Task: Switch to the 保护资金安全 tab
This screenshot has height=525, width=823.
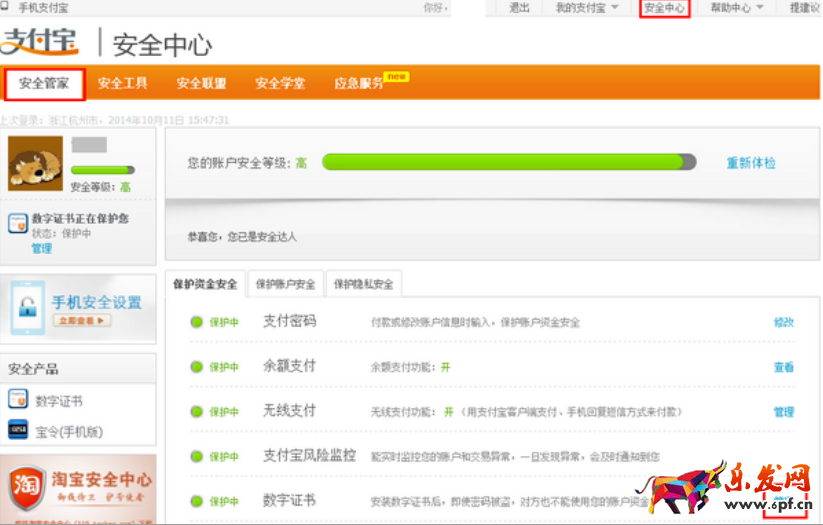Action: (x=205, y=284)
